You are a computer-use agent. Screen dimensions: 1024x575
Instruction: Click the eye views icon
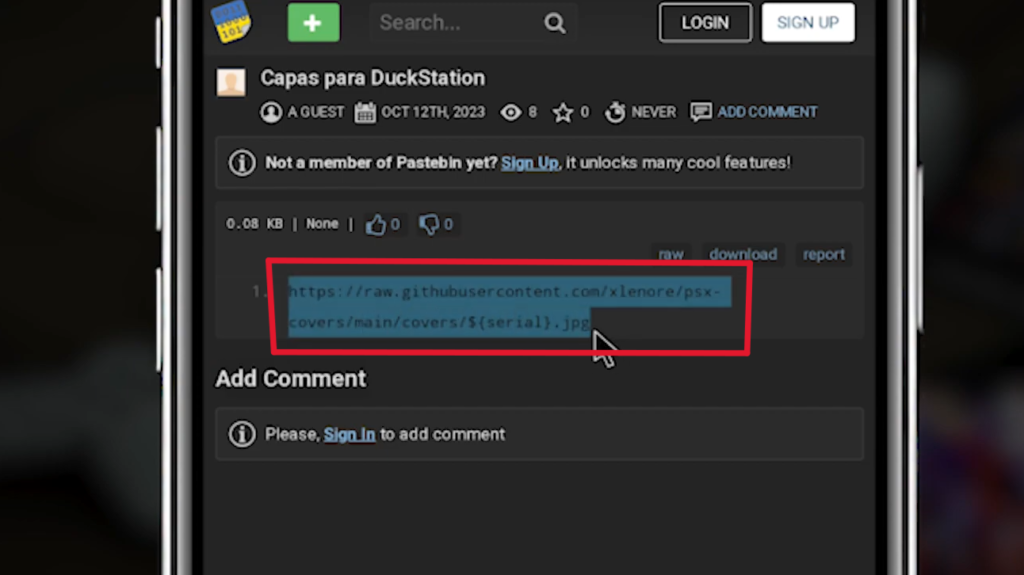click(x=511, y=112)
